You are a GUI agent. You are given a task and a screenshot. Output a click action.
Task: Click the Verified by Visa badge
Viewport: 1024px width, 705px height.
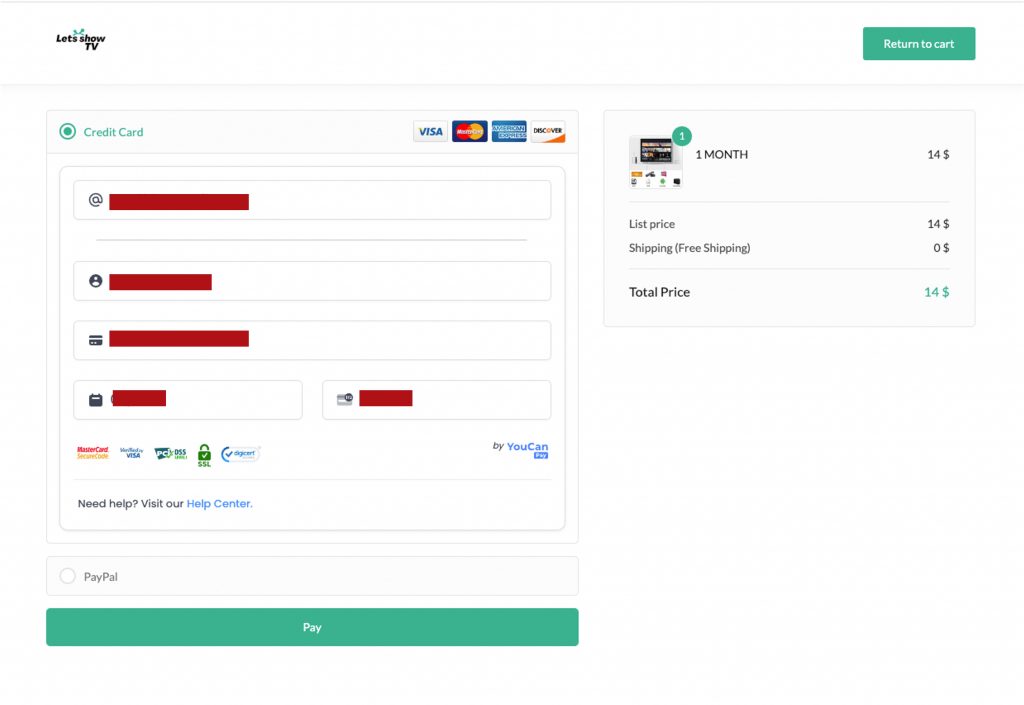[131, 453]
